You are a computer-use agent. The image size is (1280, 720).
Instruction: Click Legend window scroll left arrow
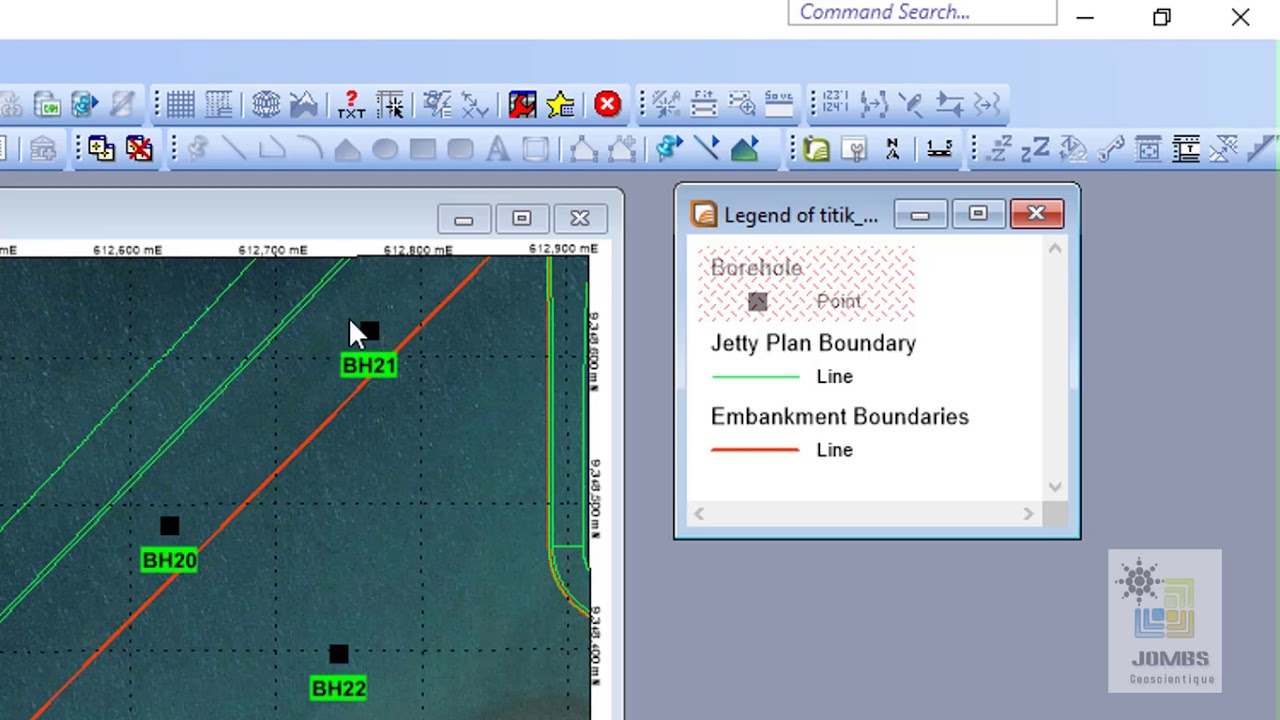[699, 514]
